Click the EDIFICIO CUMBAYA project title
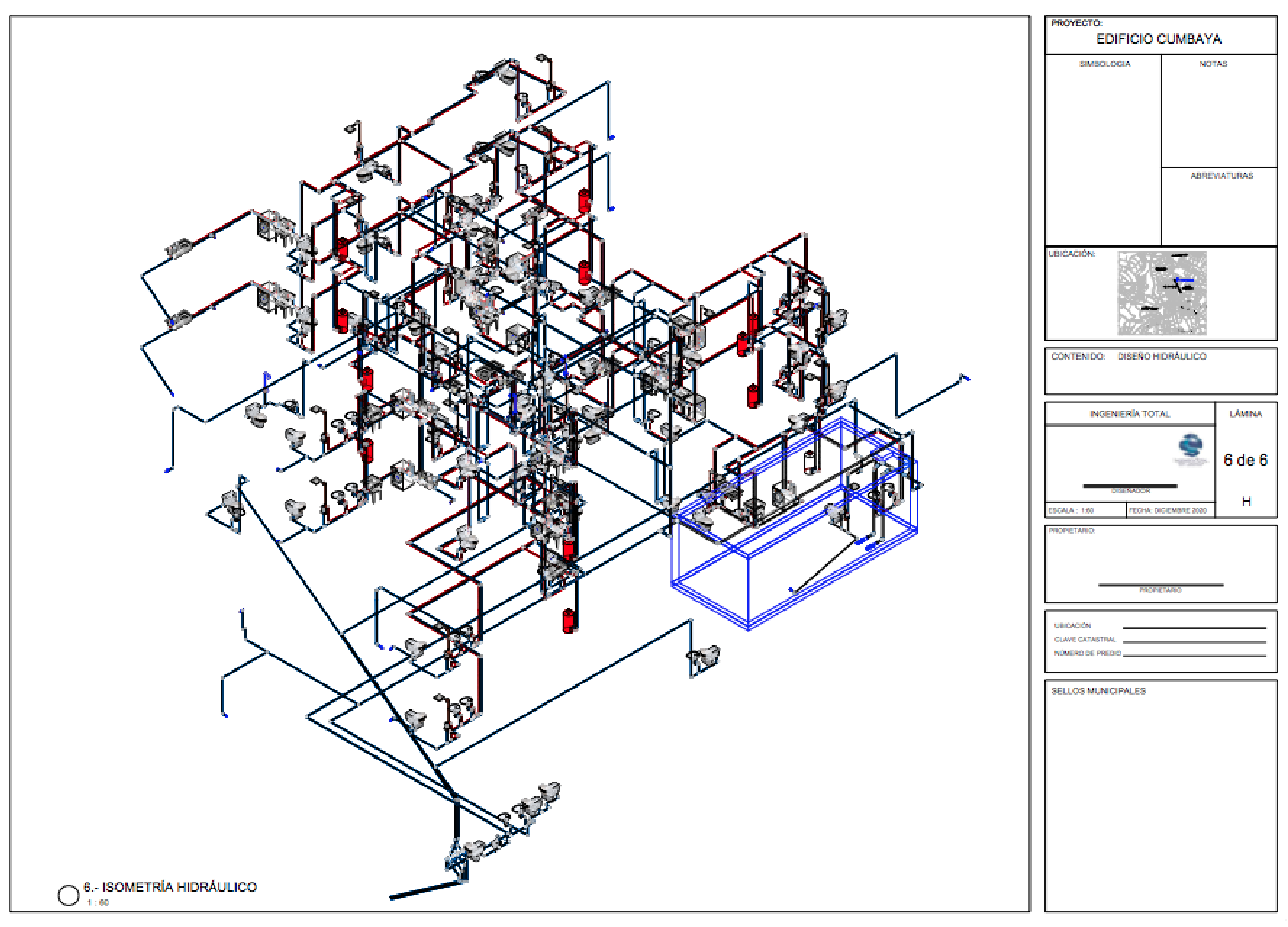 tap(1159, 39)
